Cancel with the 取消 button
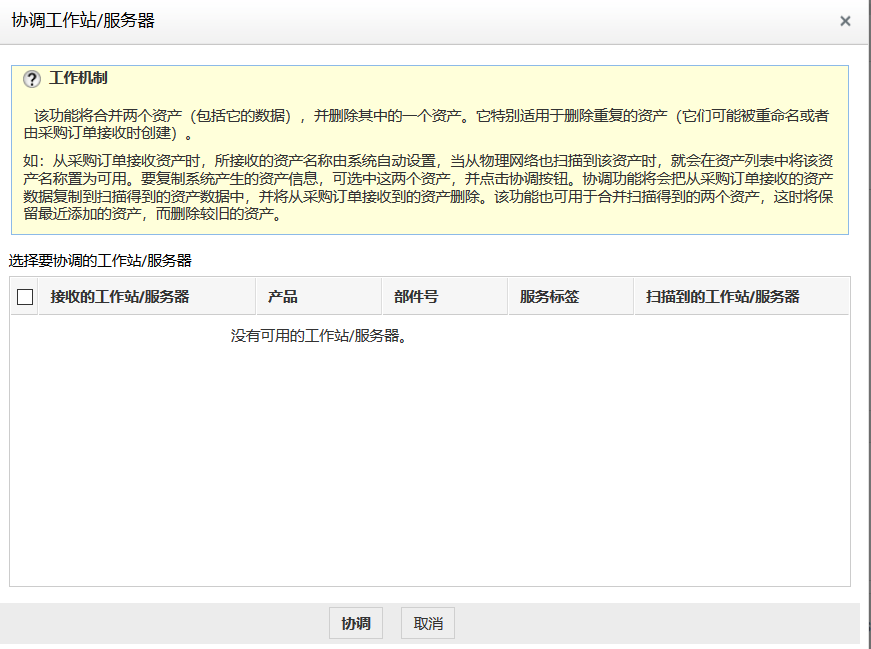 (x=428, y=624)
